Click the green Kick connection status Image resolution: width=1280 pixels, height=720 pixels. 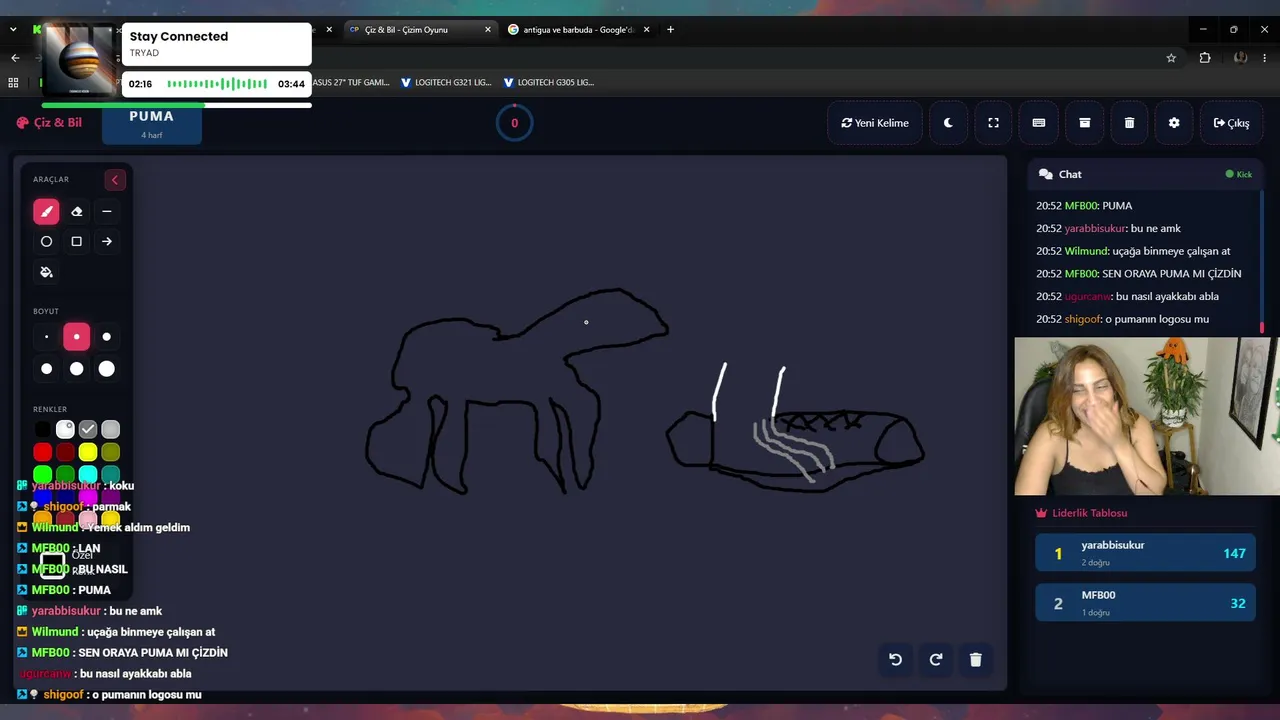click(1239, 174)
